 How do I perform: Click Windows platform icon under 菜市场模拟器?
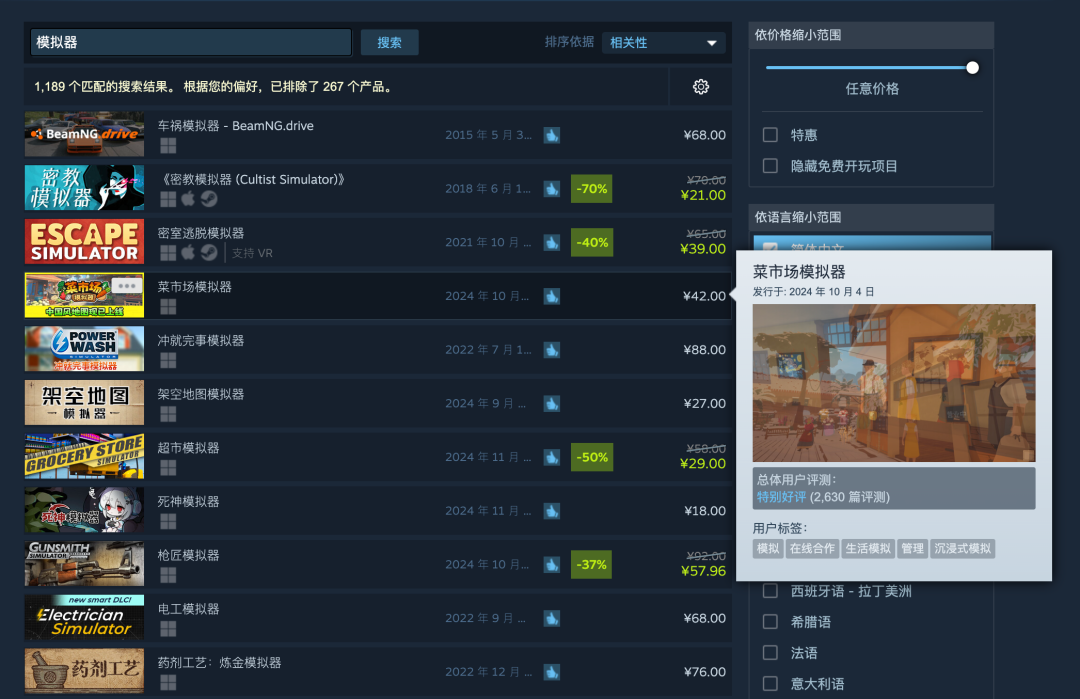168,306
